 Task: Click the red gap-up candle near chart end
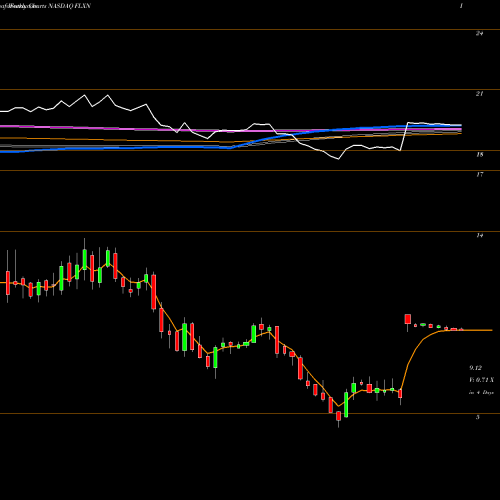point(408,319)
